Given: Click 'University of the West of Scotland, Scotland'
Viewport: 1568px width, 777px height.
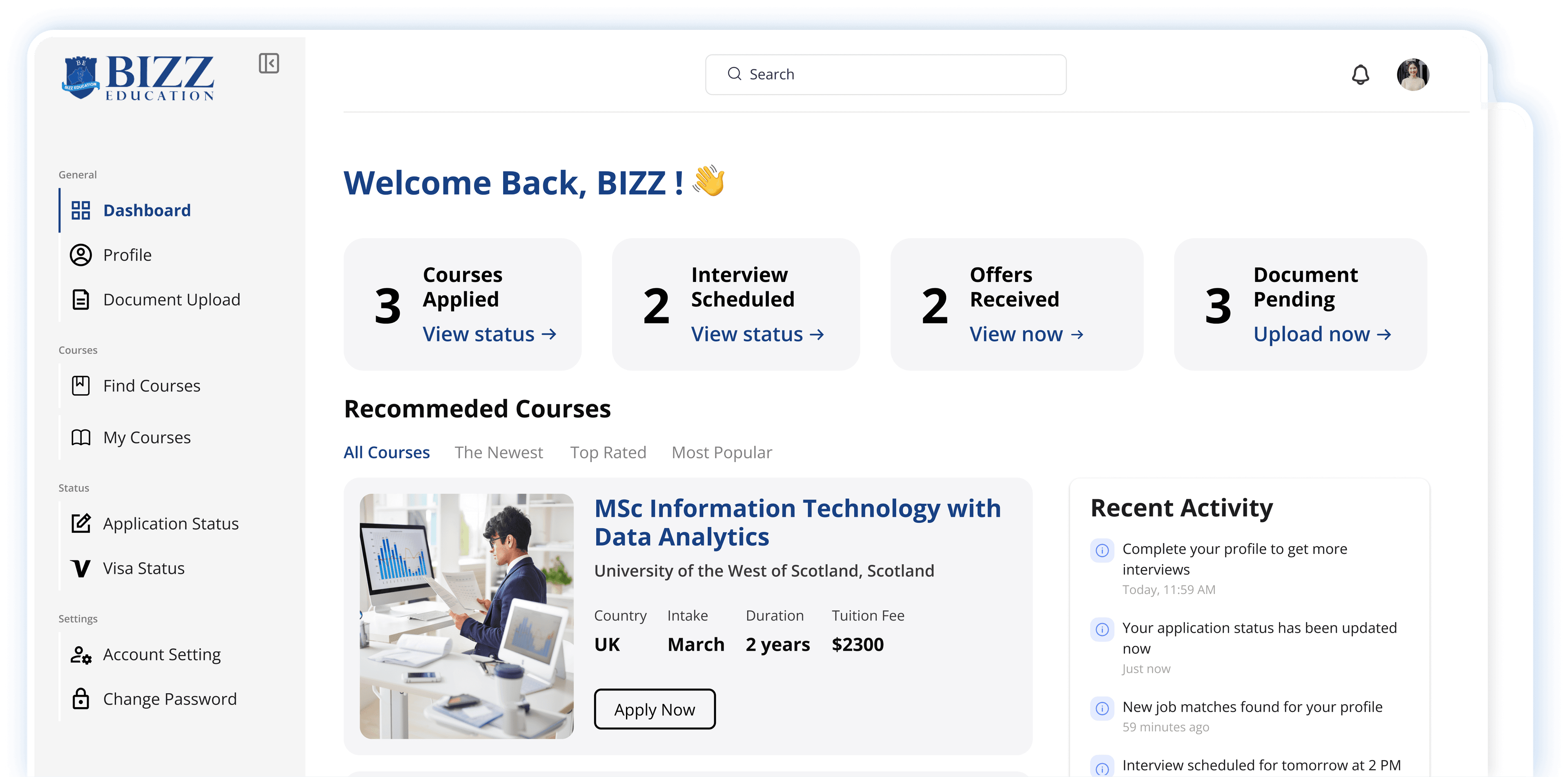Looking at the screenshot, I should [x=764, y=571].
